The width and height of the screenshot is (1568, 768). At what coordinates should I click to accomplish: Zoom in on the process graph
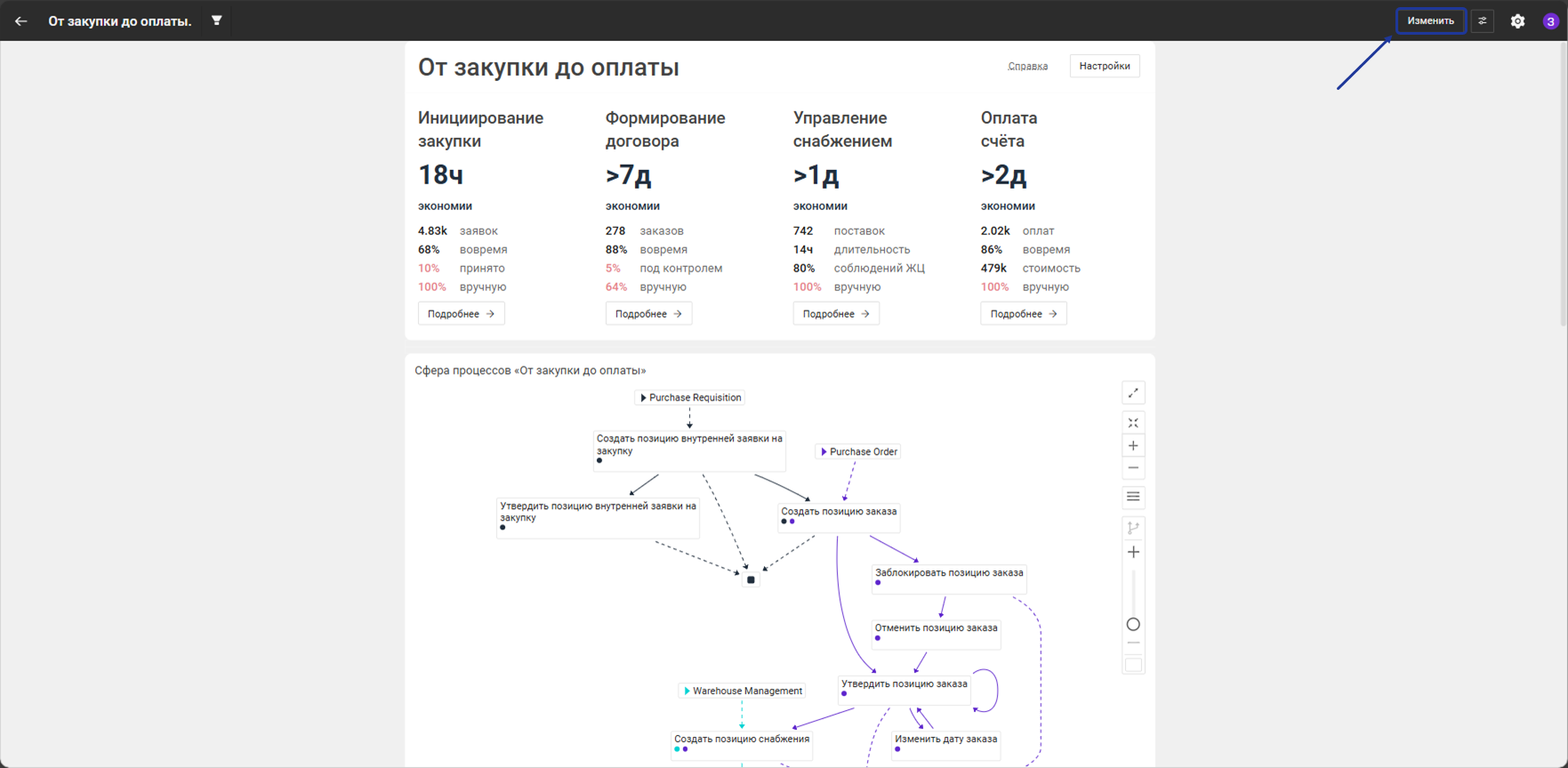[1133, 446]
